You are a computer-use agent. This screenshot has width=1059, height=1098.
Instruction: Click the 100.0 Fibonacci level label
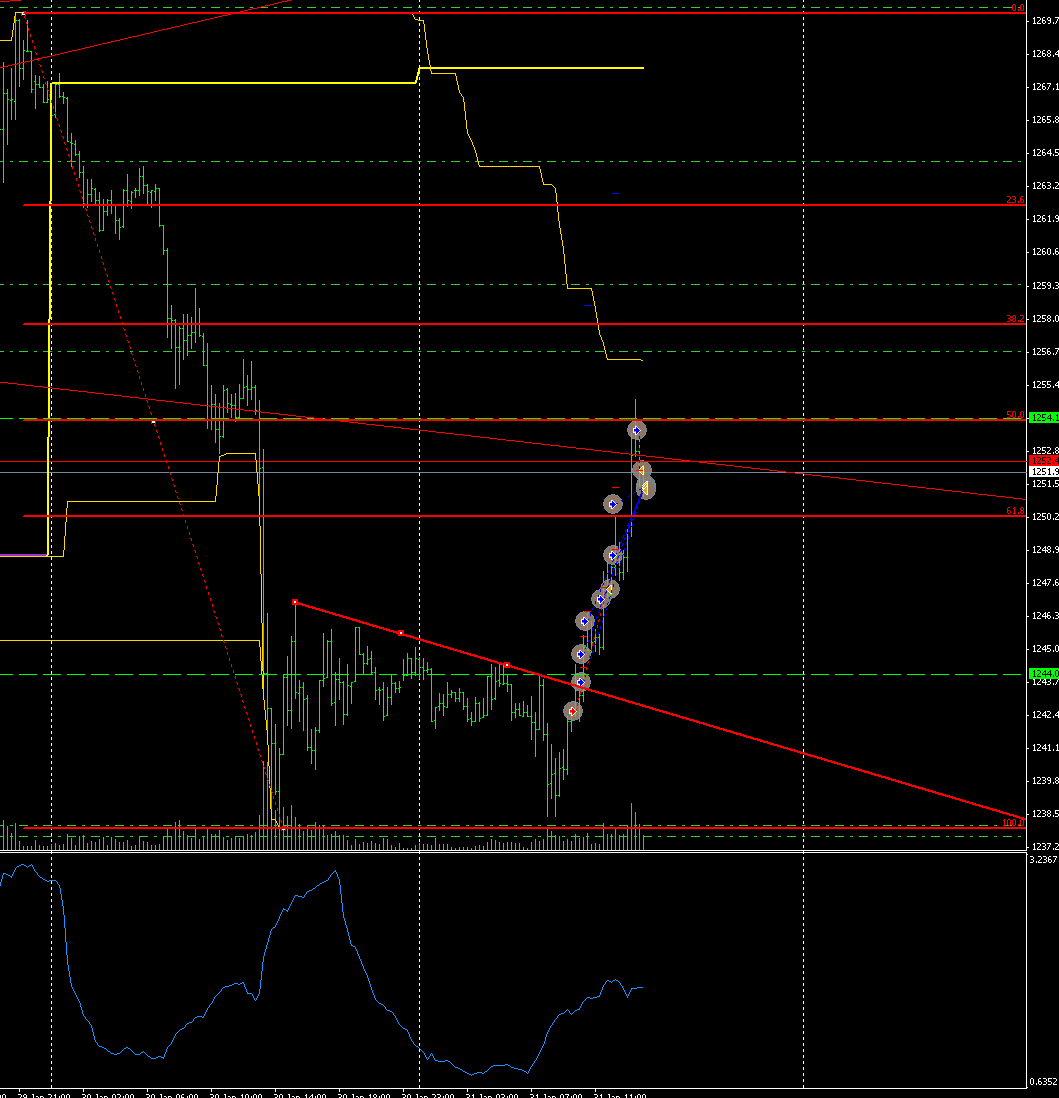[x=1014, y=822]
